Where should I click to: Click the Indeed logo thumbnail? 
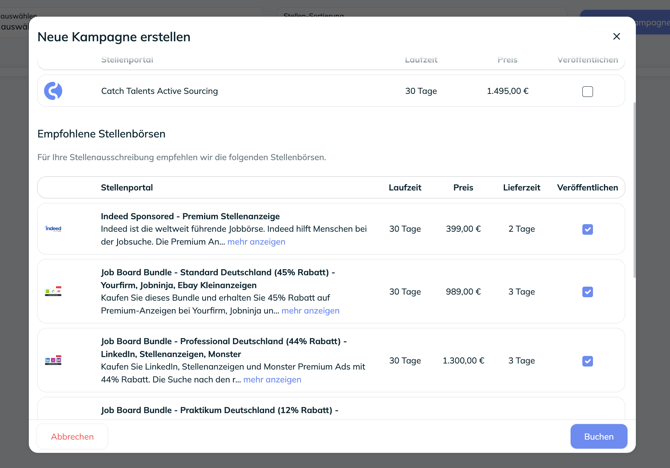pyautogui.click(x=53, y=229)
